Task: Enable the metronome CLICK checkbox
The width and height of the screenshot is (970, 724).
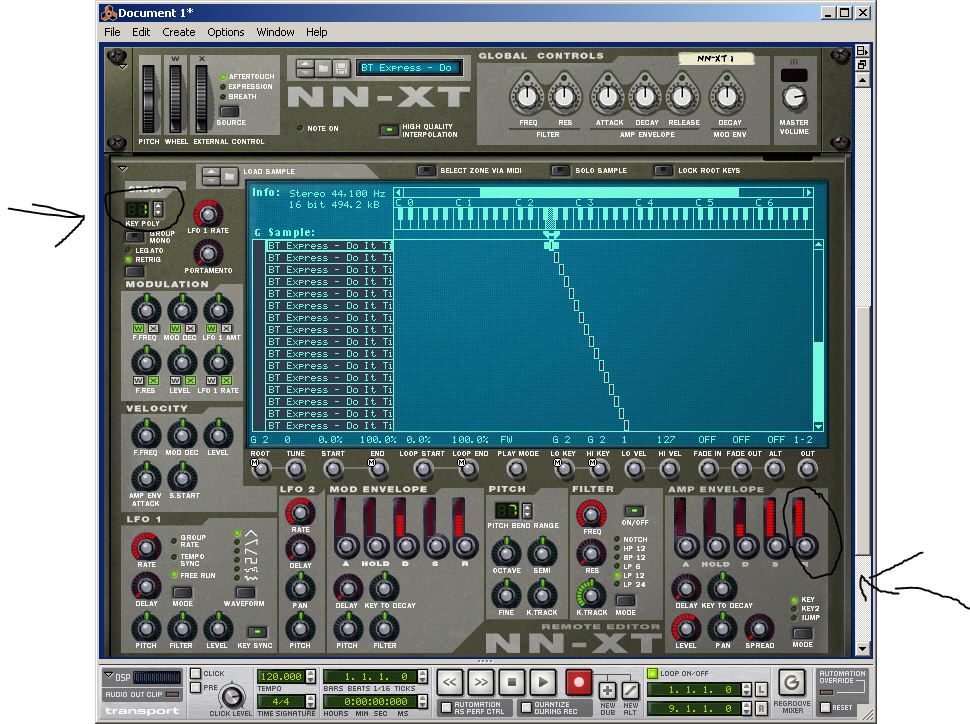Action: point(195,673)
